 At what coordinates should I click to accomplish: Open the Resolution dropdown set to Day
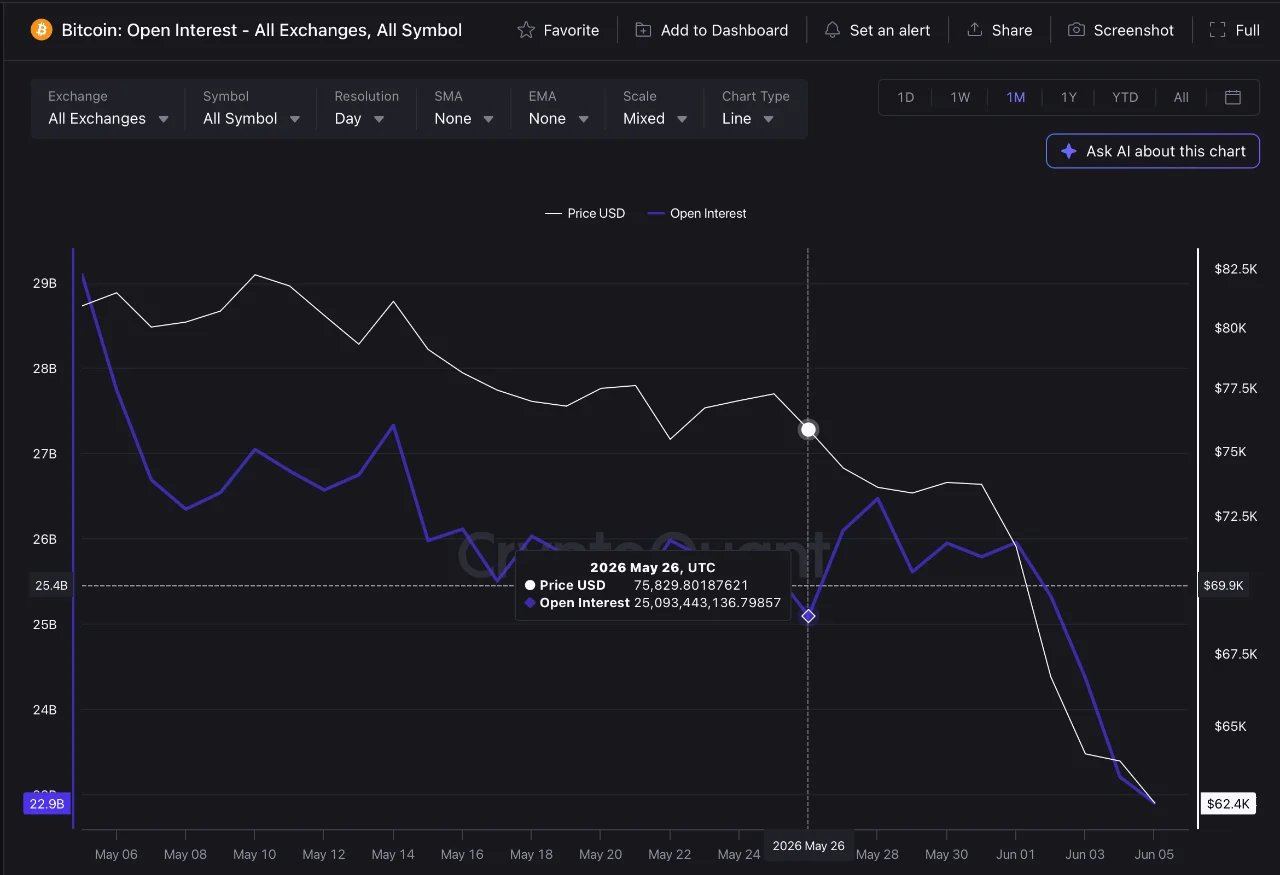tap(366, 109)
